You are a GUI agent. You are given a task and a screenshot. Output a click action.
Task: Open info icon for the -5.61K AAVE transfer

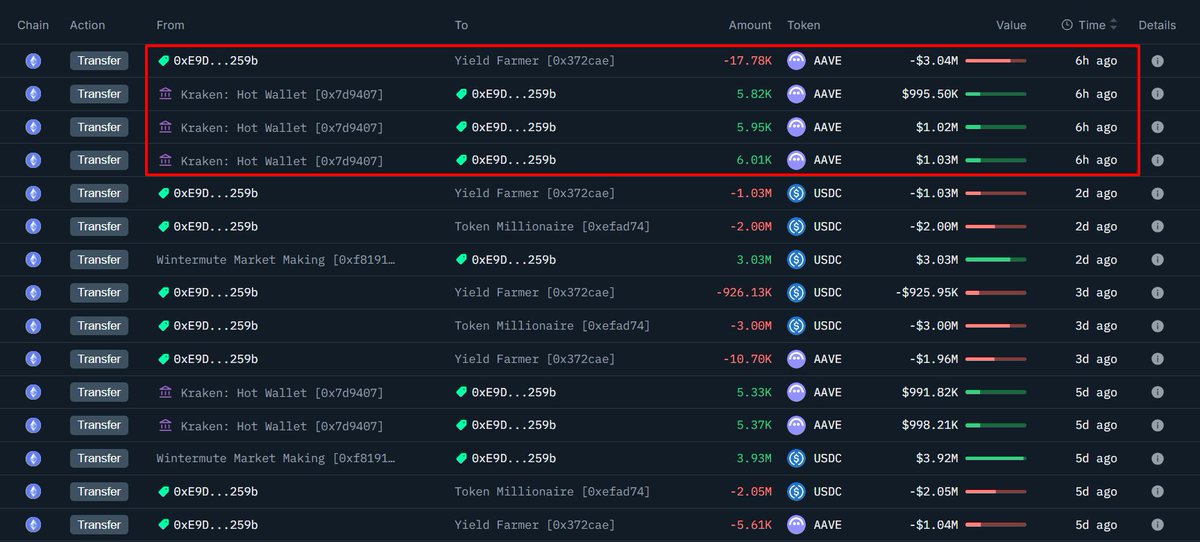click(1157, 525)
